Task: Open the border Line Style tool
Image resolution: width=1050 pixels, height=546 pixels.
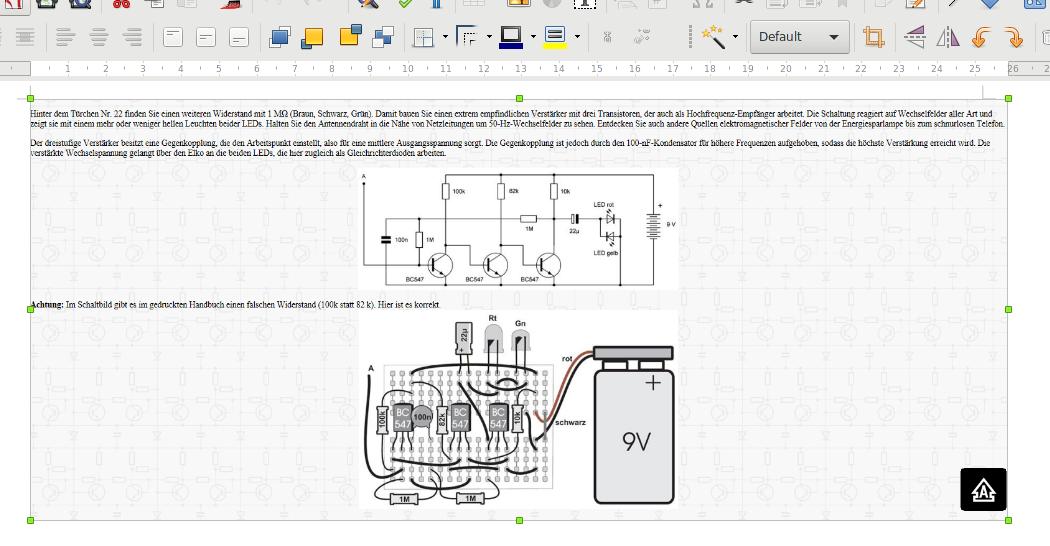Action: tap(466, 37)
